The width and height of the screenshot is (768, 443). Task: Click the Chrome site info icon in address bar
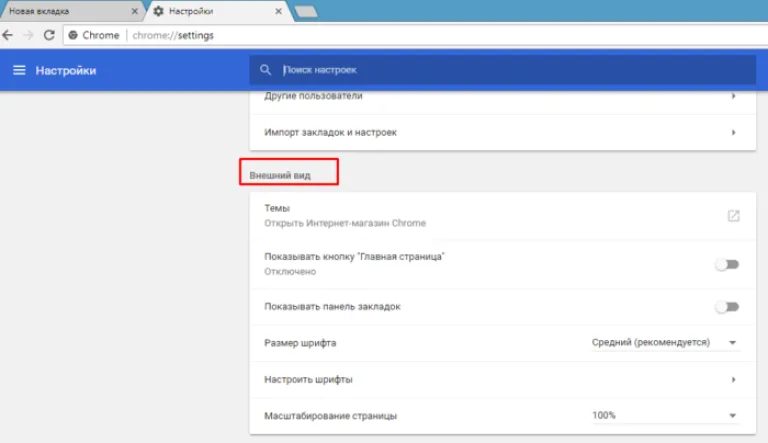coord(73,35)
